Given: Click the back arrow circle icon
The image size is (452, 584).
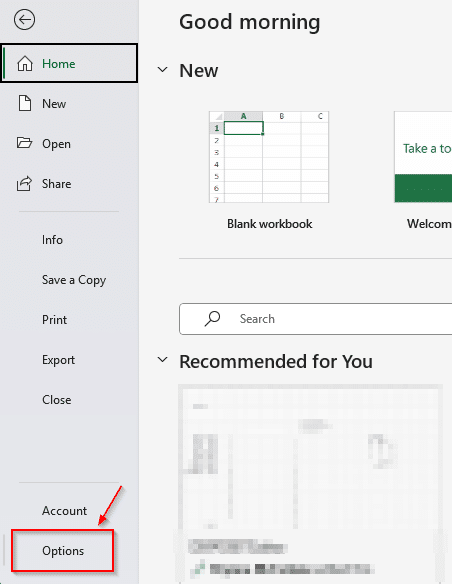Looking at the screenshot, I should [x=25, y=19].
